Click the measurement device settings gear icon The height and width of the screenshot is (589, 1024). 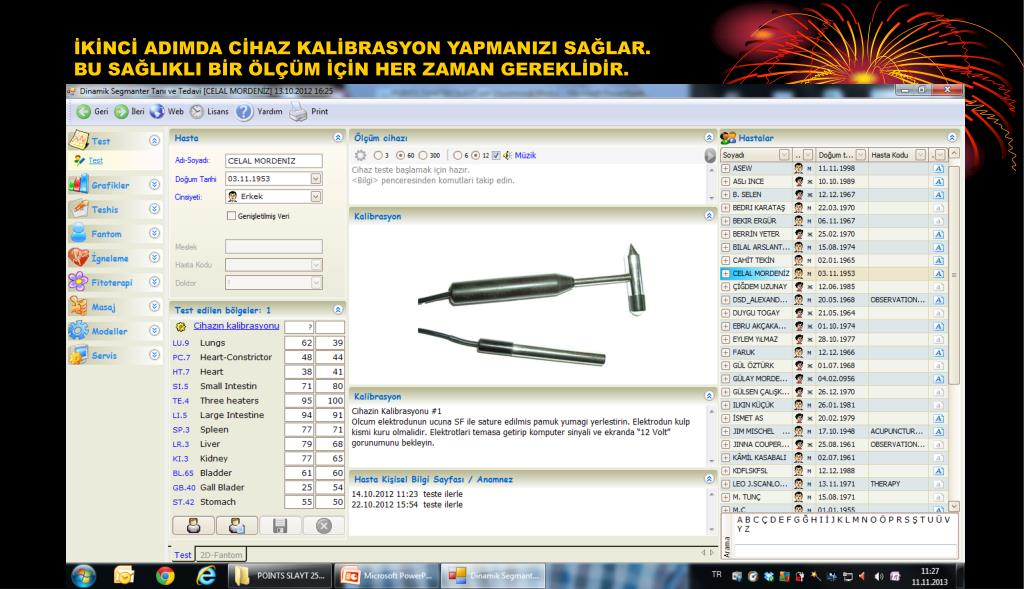[x=360, y=155]
